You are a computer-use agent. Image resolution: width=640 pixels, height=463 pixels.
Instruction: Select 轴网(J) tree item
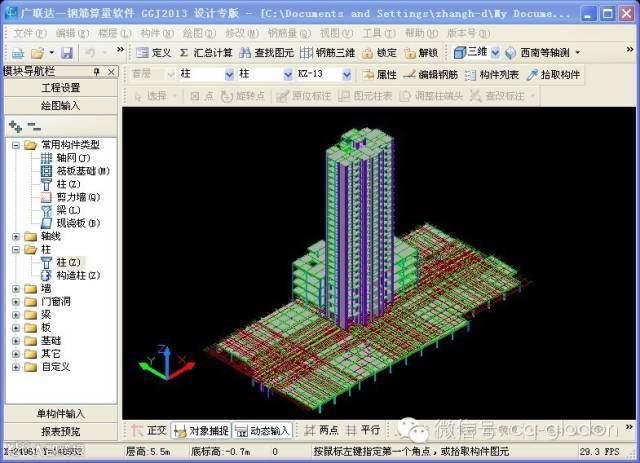(66, 158)
